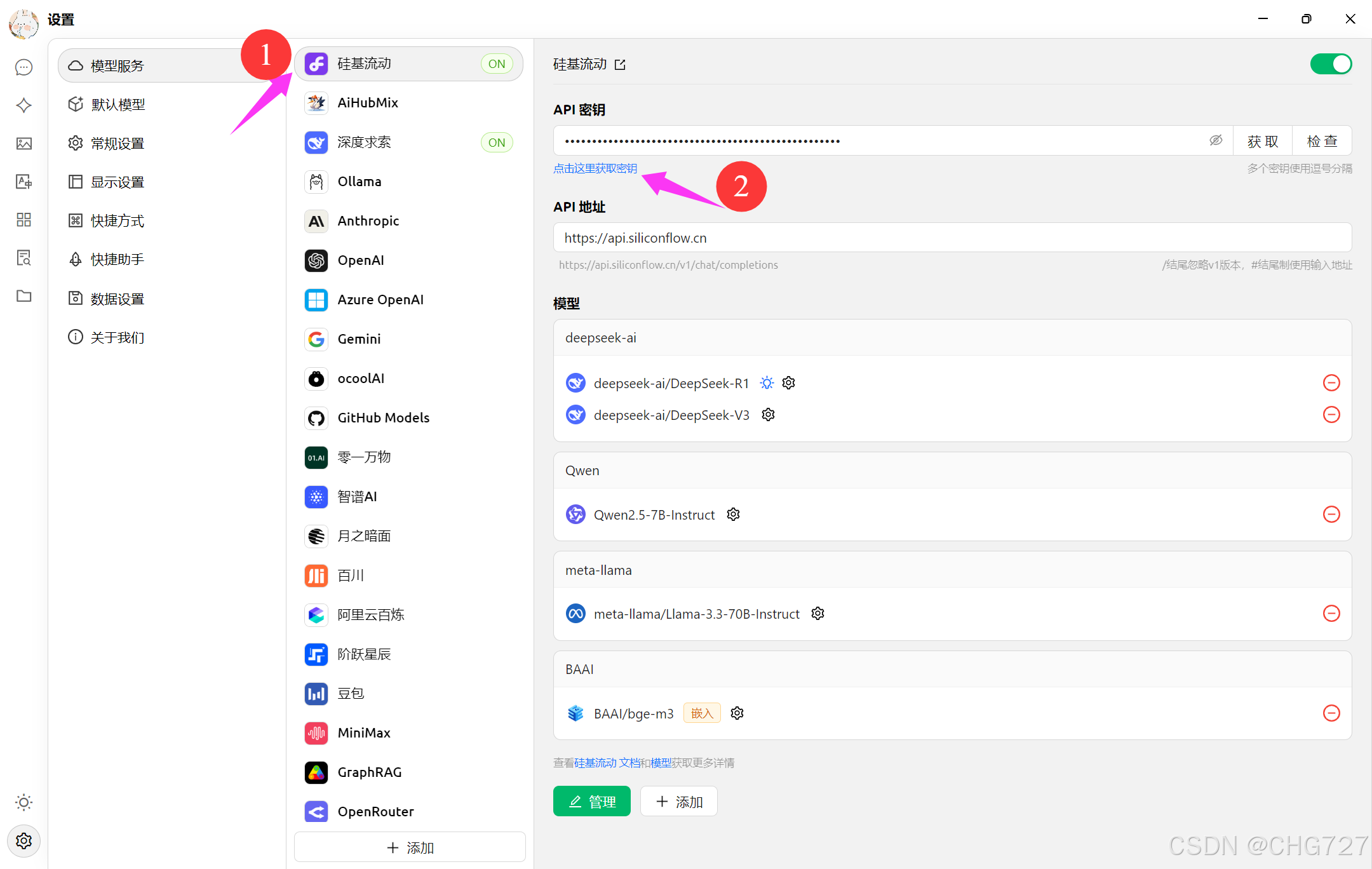
Task: Go to the 数据设置 menu item
Action: click(118, 299)
